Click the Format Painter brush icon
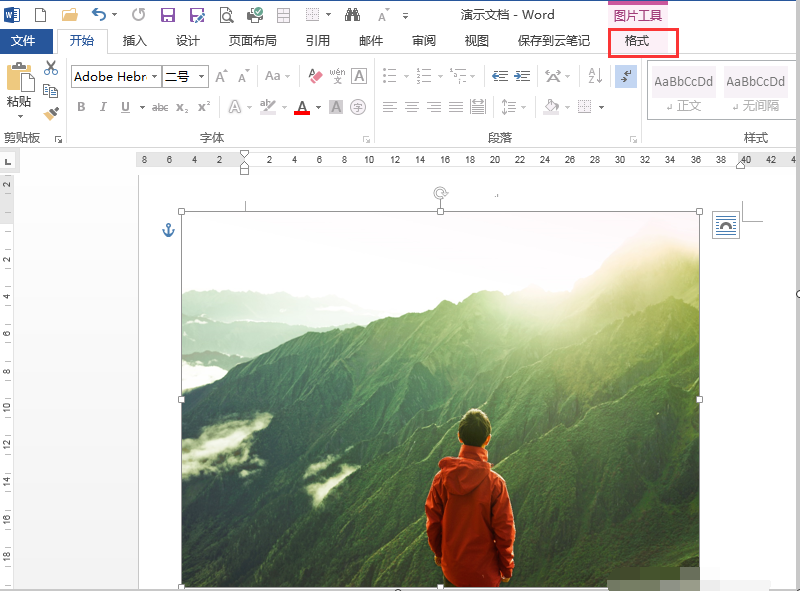Screen dimensions: 800x591 pos(51,114)
